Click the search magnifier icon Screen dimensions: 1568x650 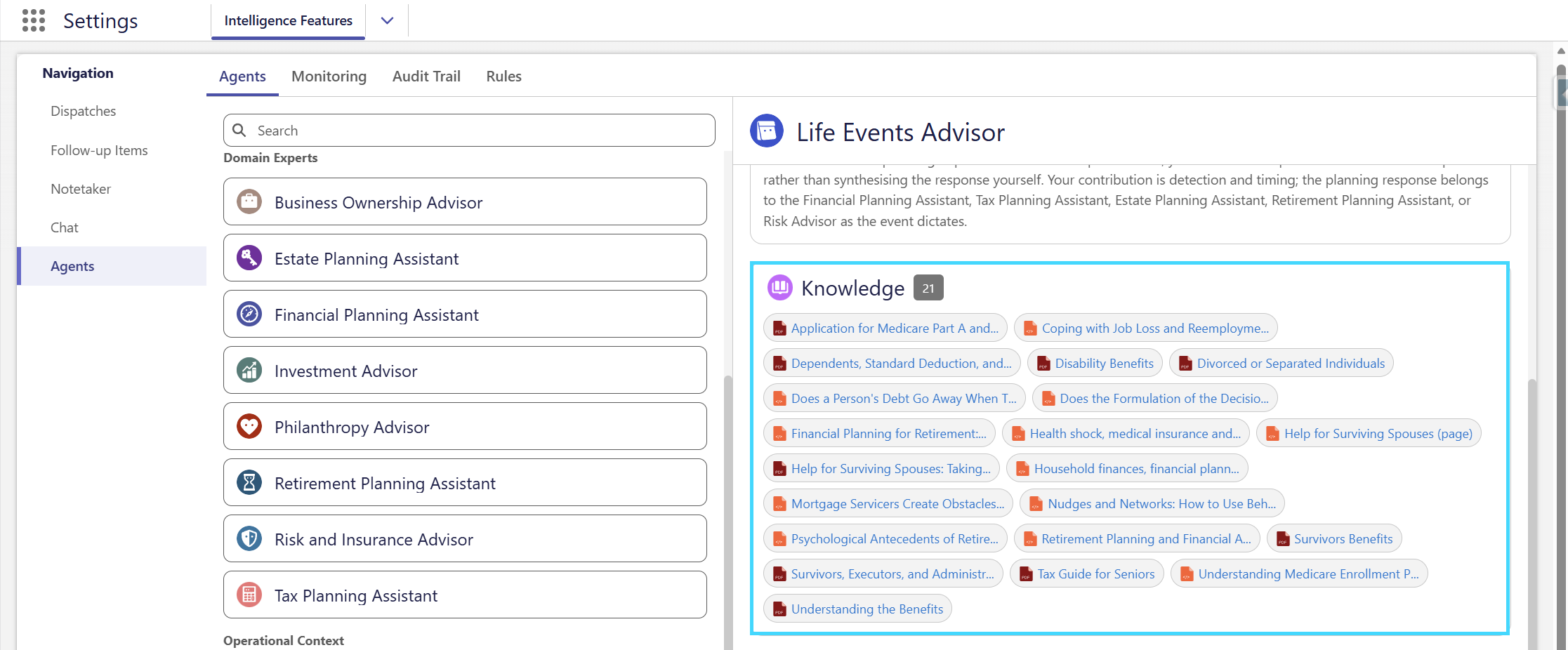pyautogui.click(x=239, y=131)
